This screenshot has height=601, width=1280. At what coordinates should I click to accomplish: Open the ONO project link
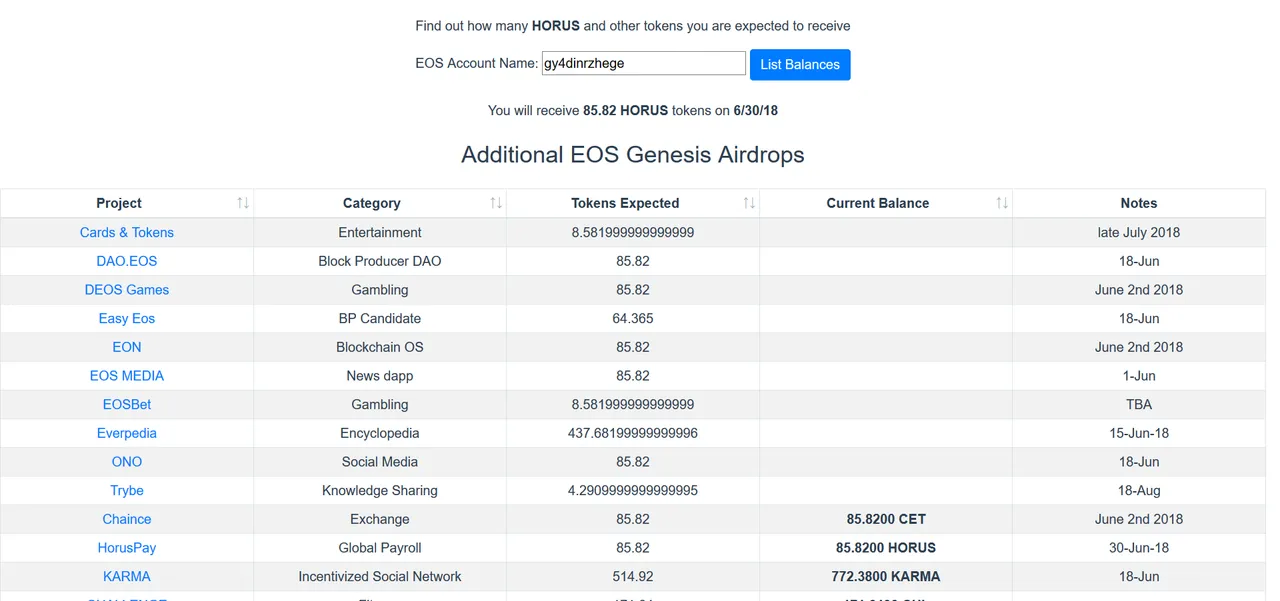[x=127, y=462]
